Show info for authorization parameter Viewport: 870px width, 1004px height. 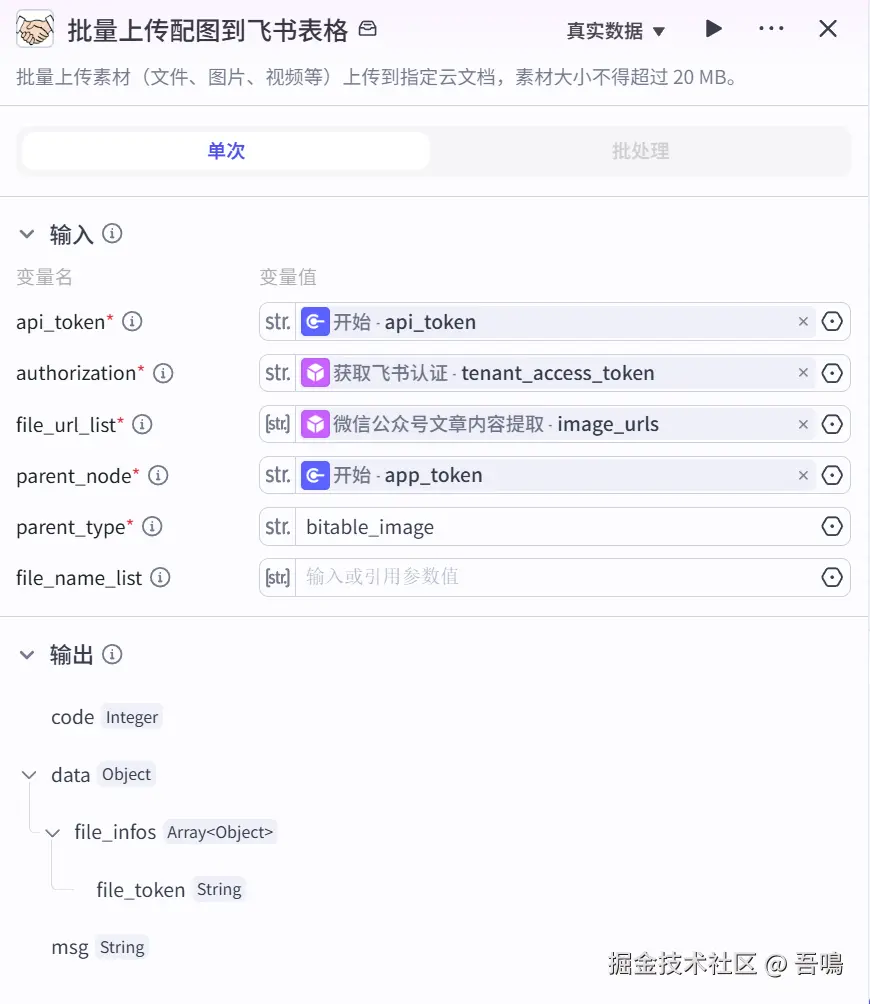pyautogui.click(x=163, y=373)
